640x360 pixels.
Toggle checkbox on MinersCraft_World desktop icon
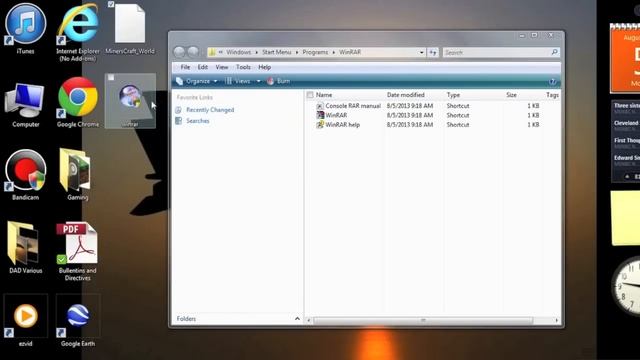click(111, 4)
